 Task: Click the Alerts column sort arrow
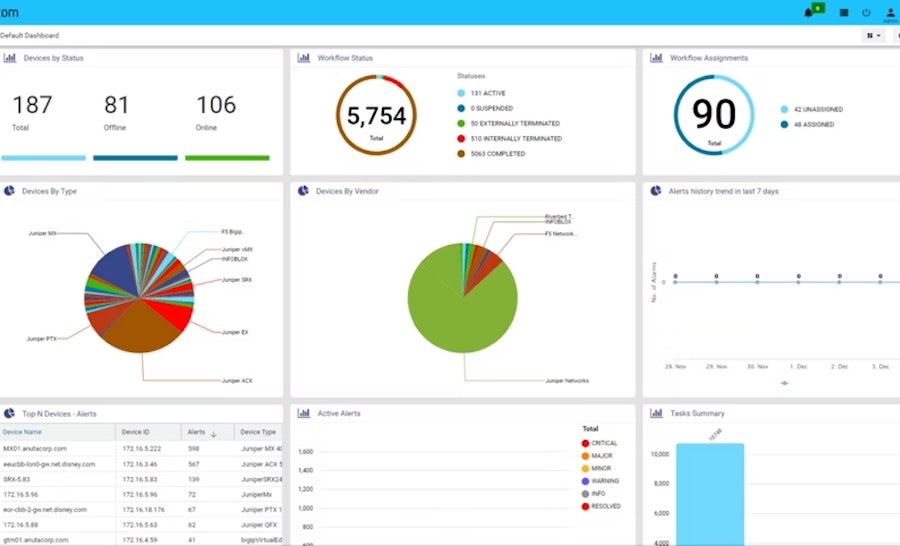click(x=213, y=433)
